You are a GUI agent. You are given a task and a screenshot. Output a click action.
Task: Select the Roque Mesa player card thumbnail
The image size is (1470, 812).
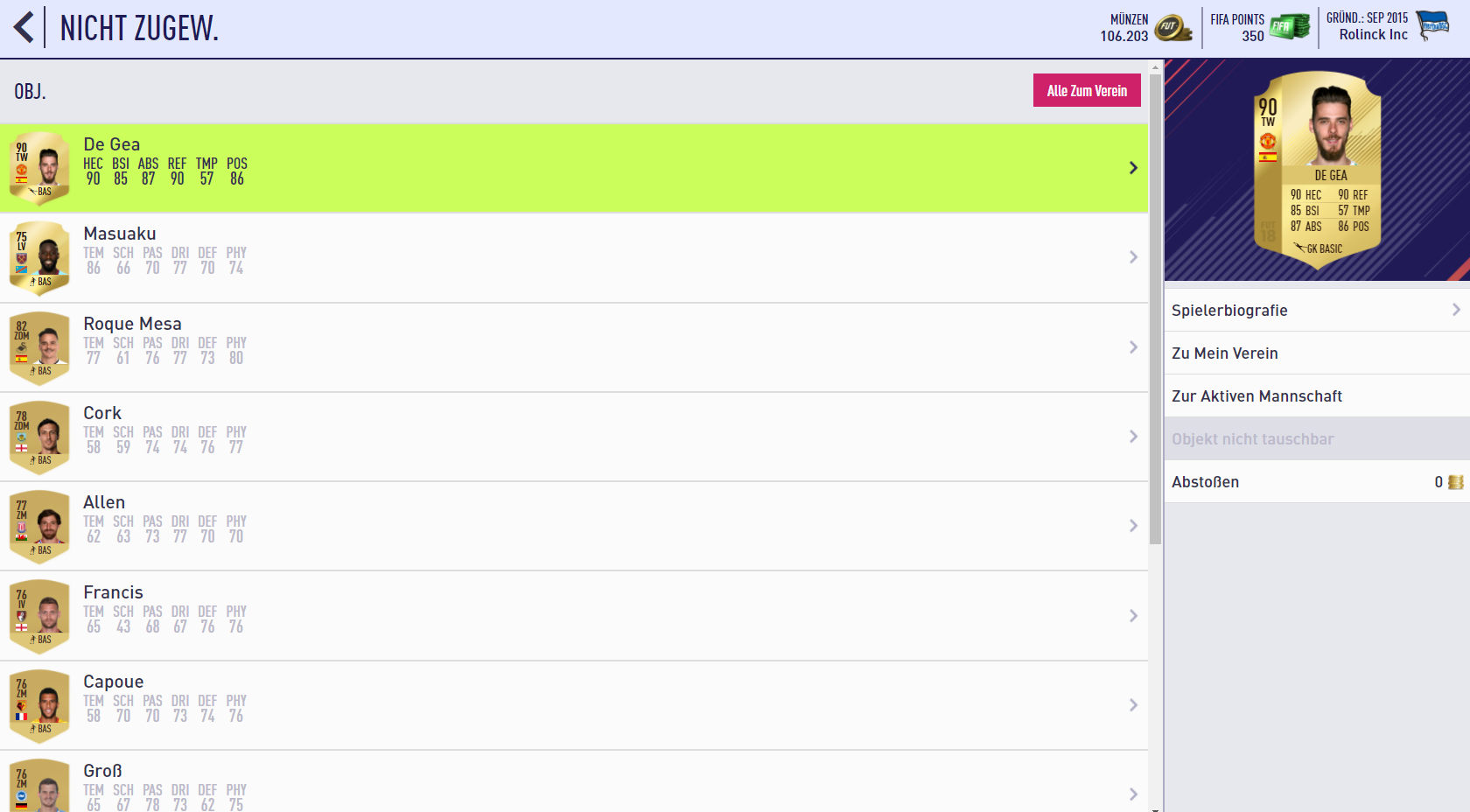39,348
